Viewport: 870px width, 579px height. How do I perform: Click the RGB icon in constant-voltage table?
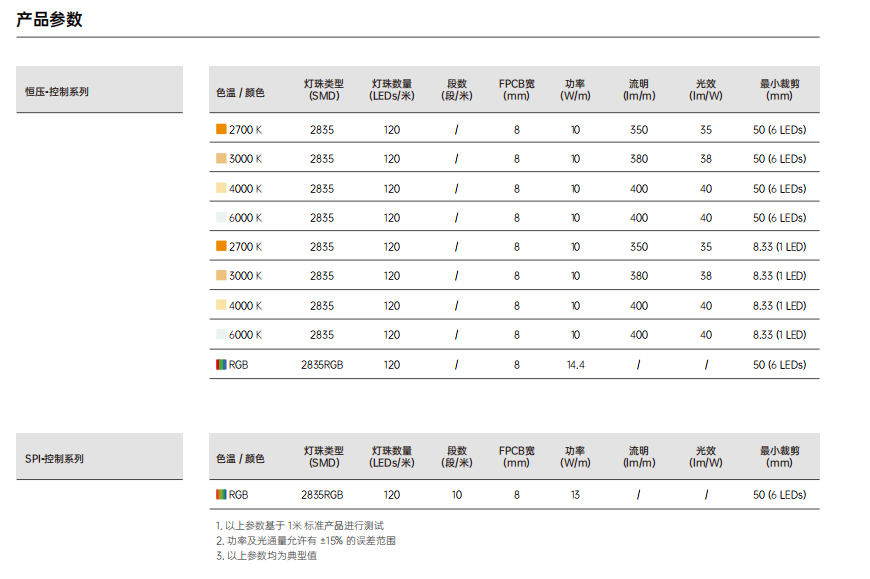(x=221, y=364)
